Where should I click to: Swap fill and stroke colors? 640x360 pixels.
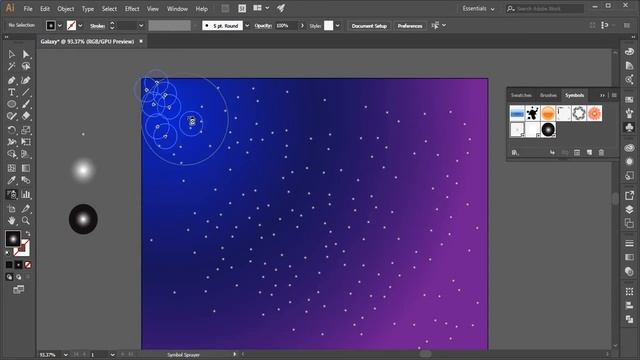pos(28,233)
